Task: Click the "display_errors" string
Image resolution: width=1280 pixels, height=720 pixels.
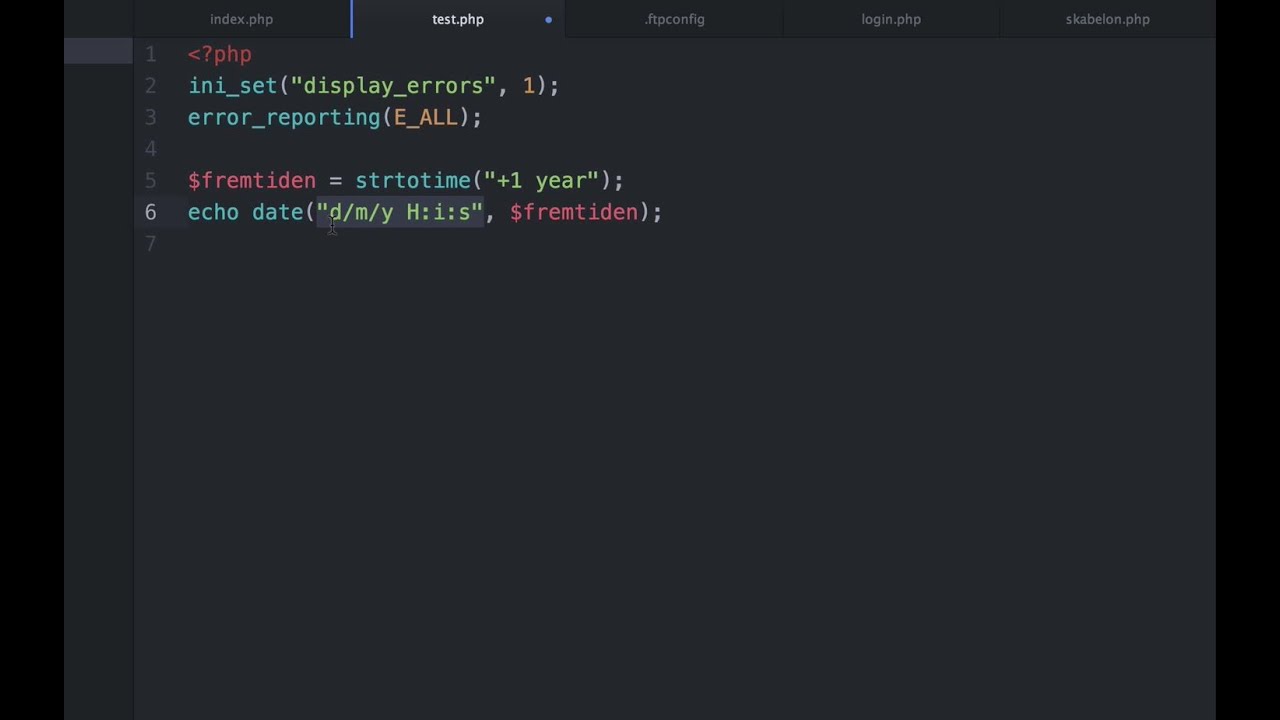Action: (393, 86)
